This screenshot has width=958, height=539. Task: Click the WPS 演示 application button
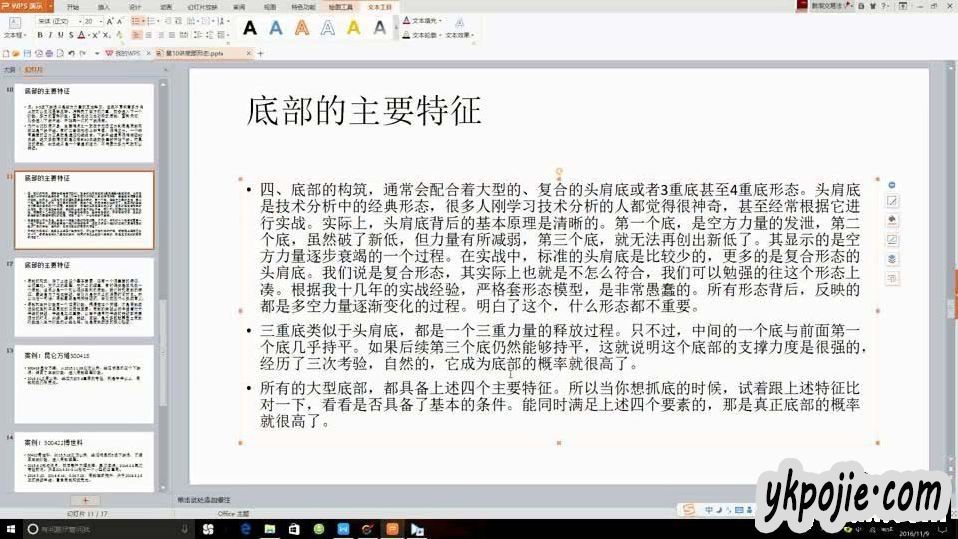[x=28, y=6]
